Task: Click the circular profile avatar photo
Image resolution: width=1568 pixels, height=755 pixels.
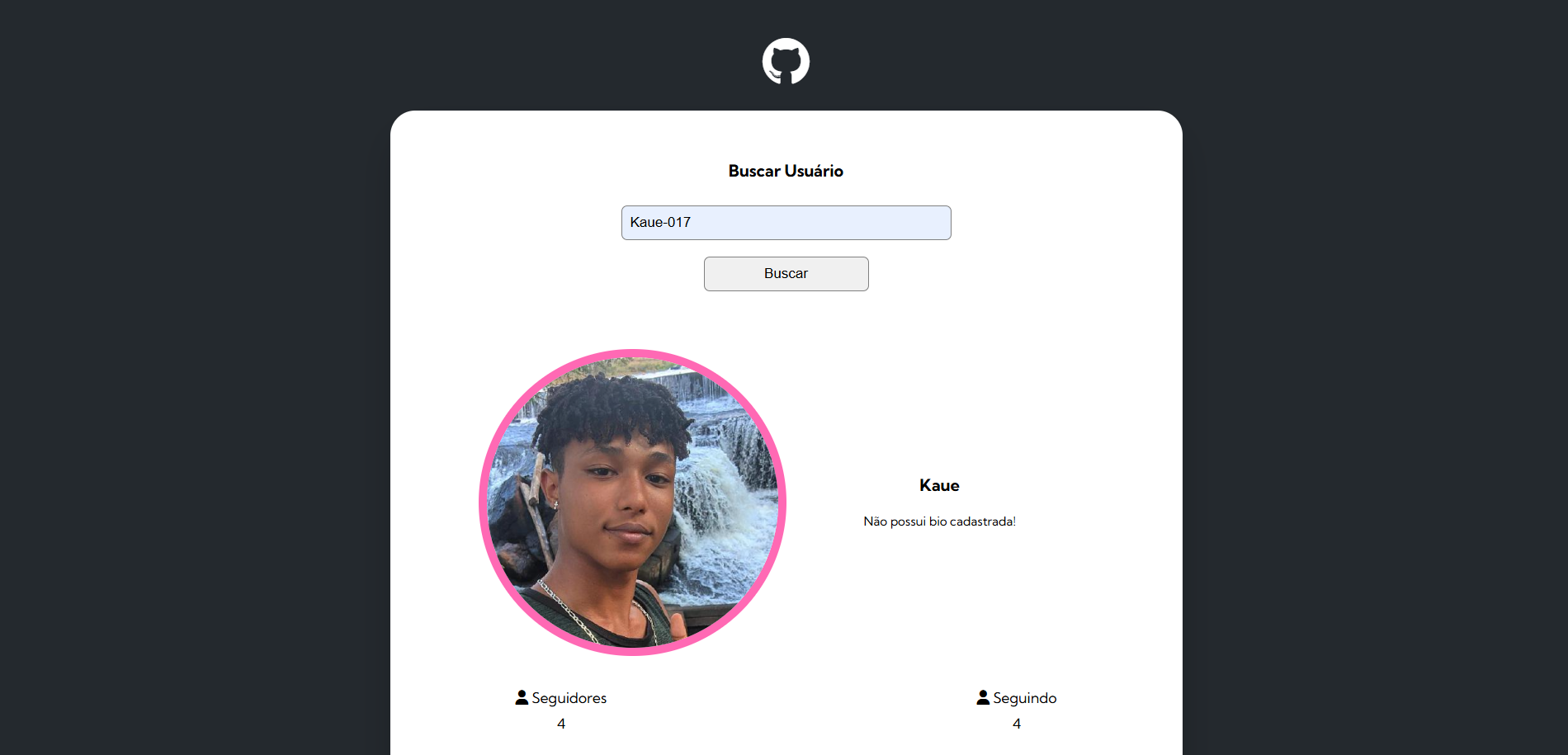Action: pyautogui.click(x=632, y=503)
